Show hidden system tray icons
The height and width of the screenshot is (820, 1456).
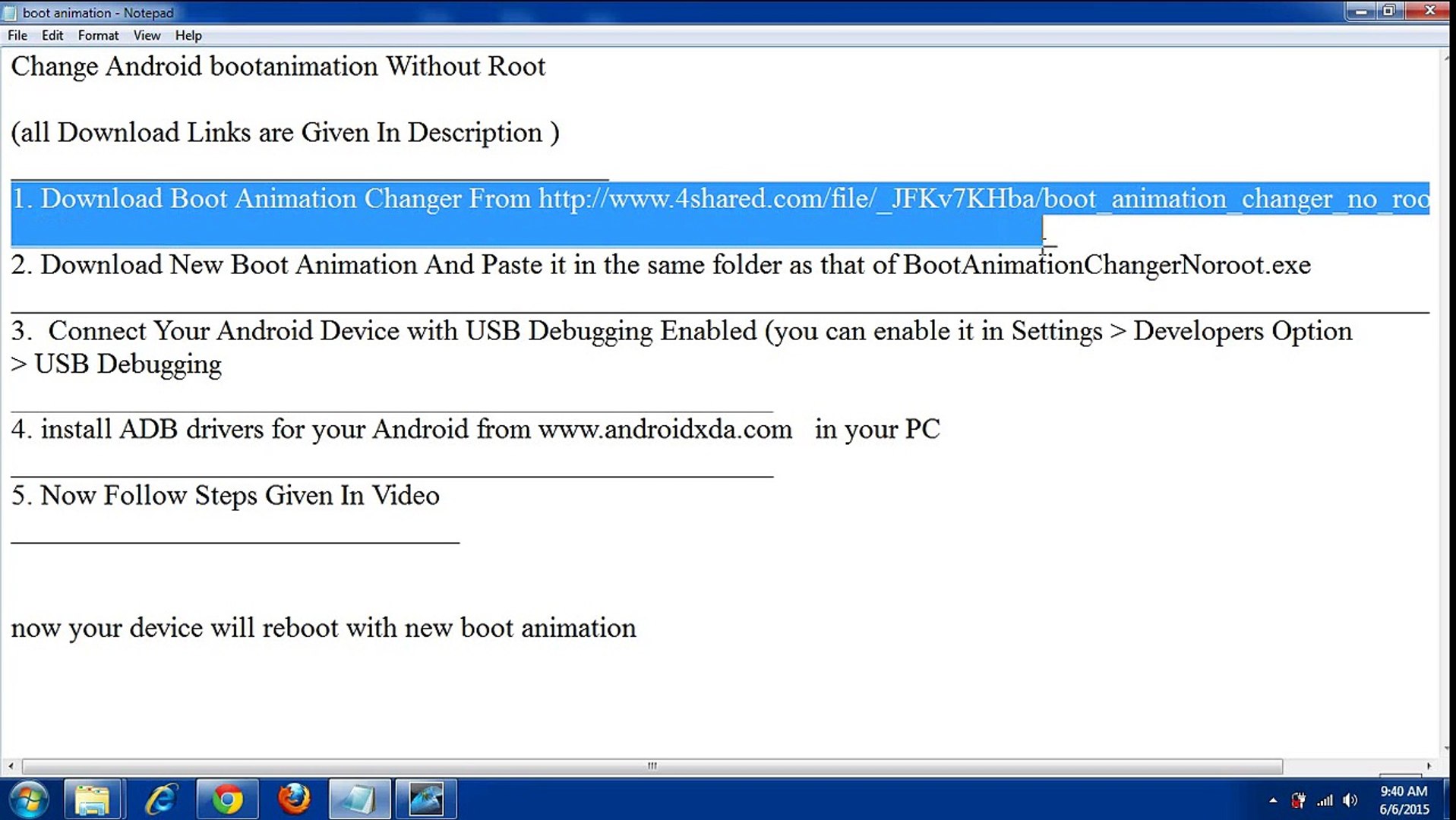click(1273, 800)
